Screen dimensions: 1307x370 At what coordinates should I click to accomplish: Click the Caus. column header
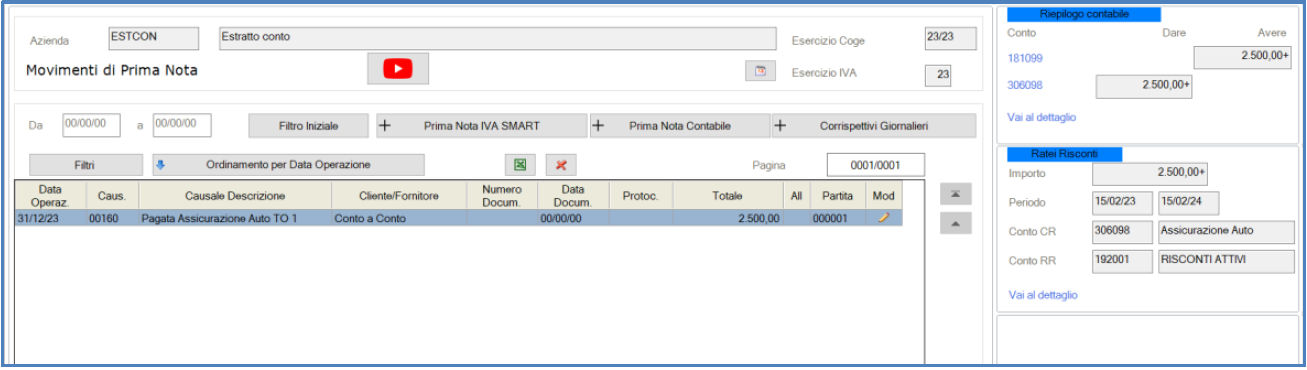click(111, 195)
